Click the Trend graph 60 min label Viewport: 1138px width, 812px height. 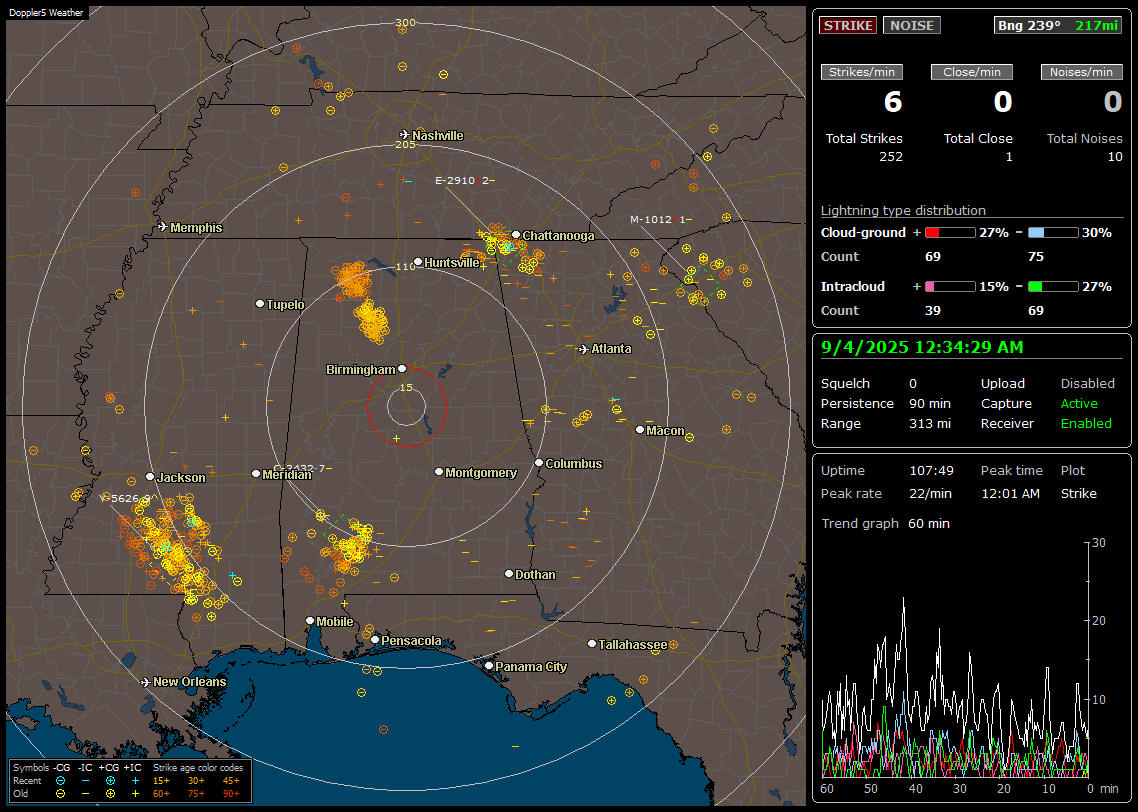tap(885, 524)
